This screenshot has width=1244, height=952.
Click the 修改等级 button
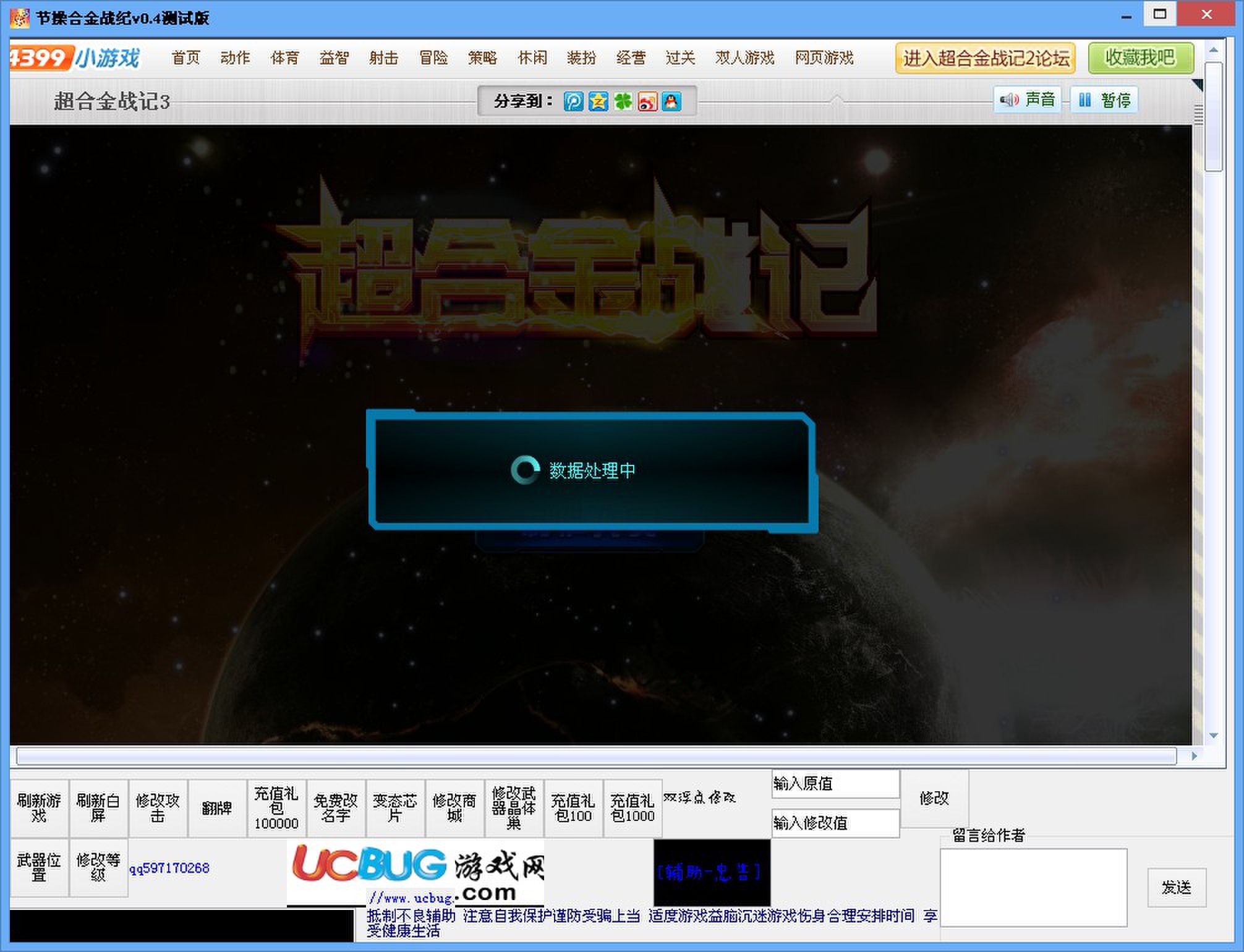coord(98,867)
